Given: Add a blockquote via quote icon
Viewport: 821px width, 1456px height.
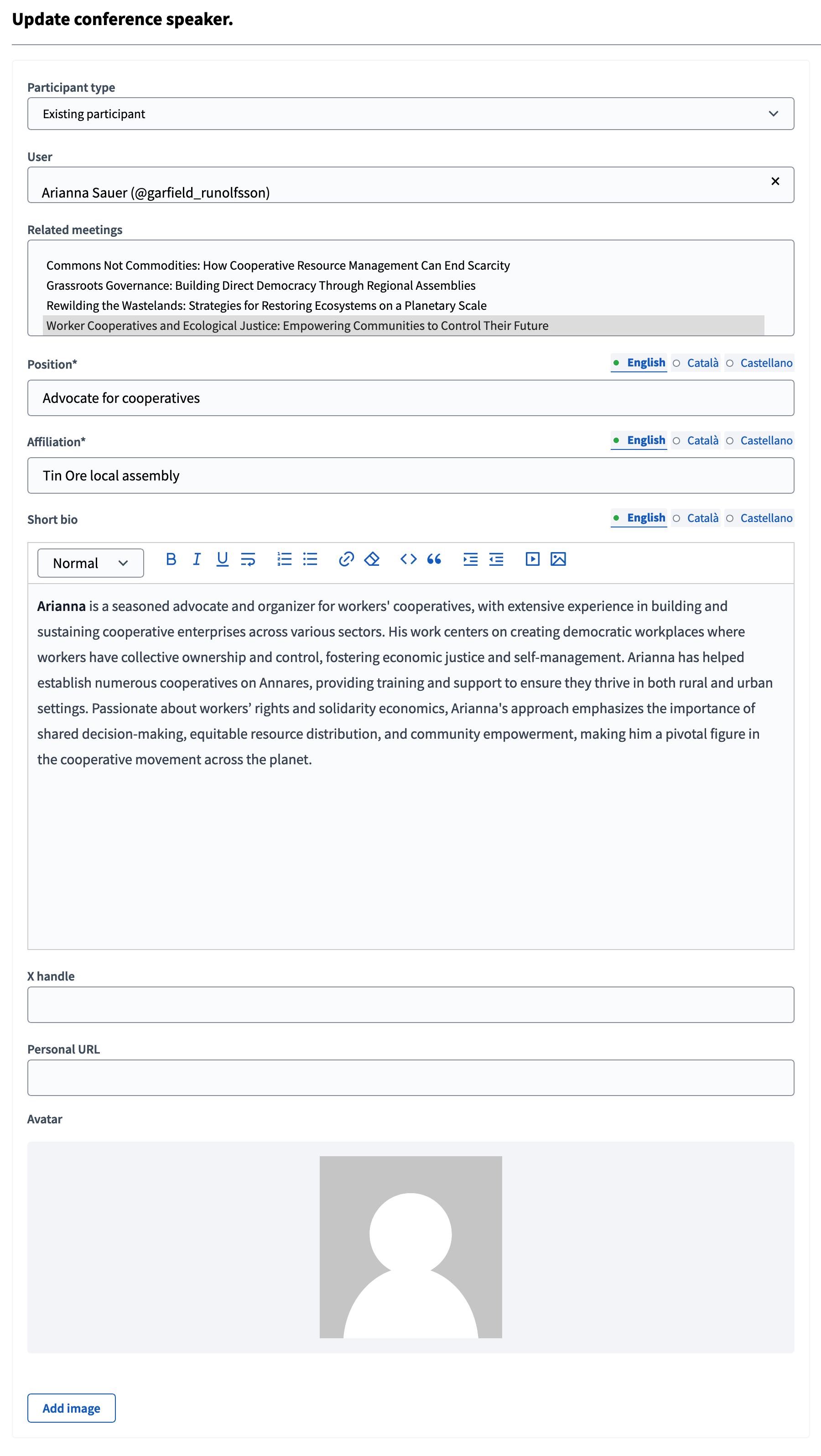Looking at the screenshot, I should [x=434, y=559].
